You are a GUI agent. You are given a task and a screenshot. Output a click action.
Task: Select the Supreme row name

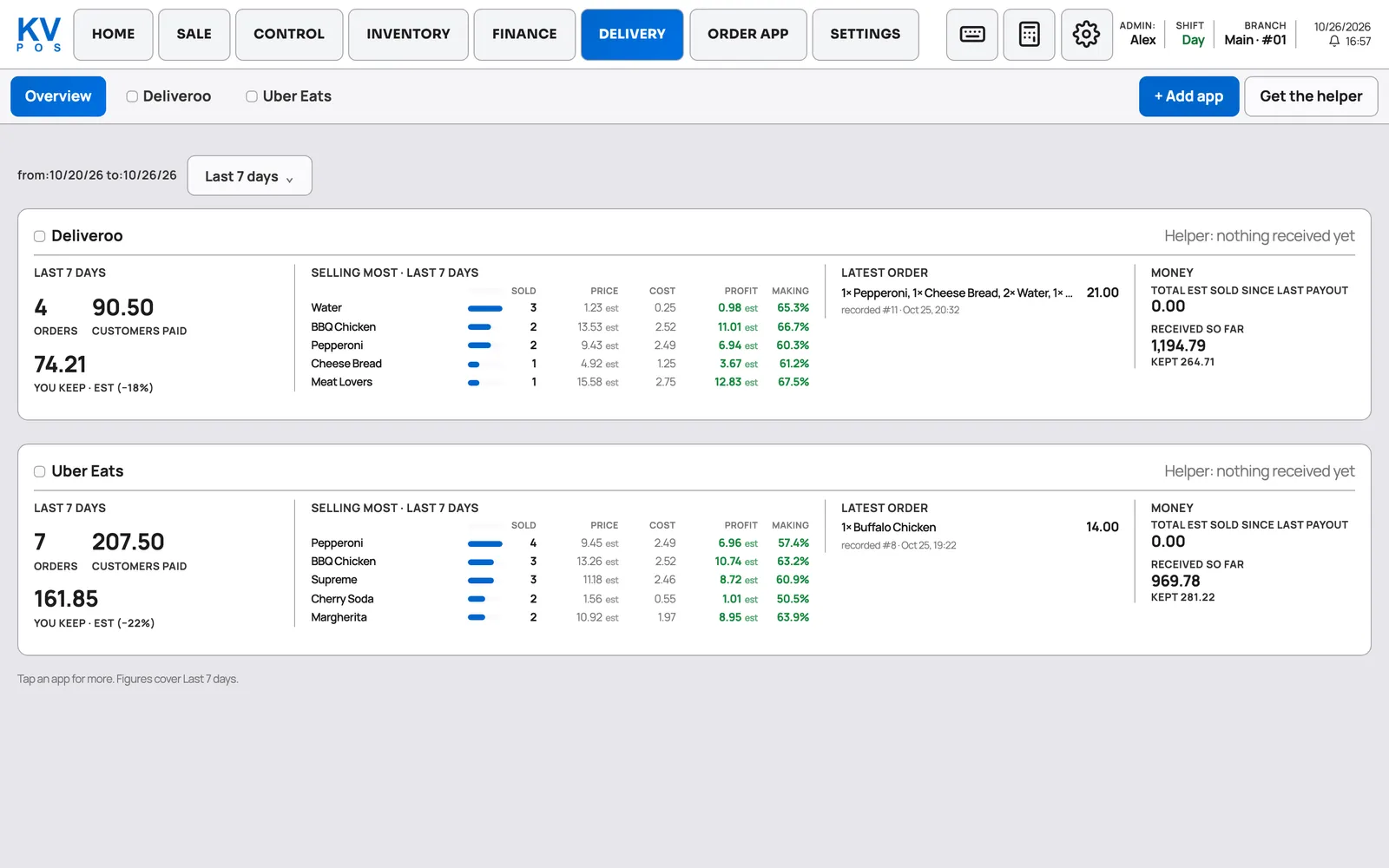click(x=334, y=580)
